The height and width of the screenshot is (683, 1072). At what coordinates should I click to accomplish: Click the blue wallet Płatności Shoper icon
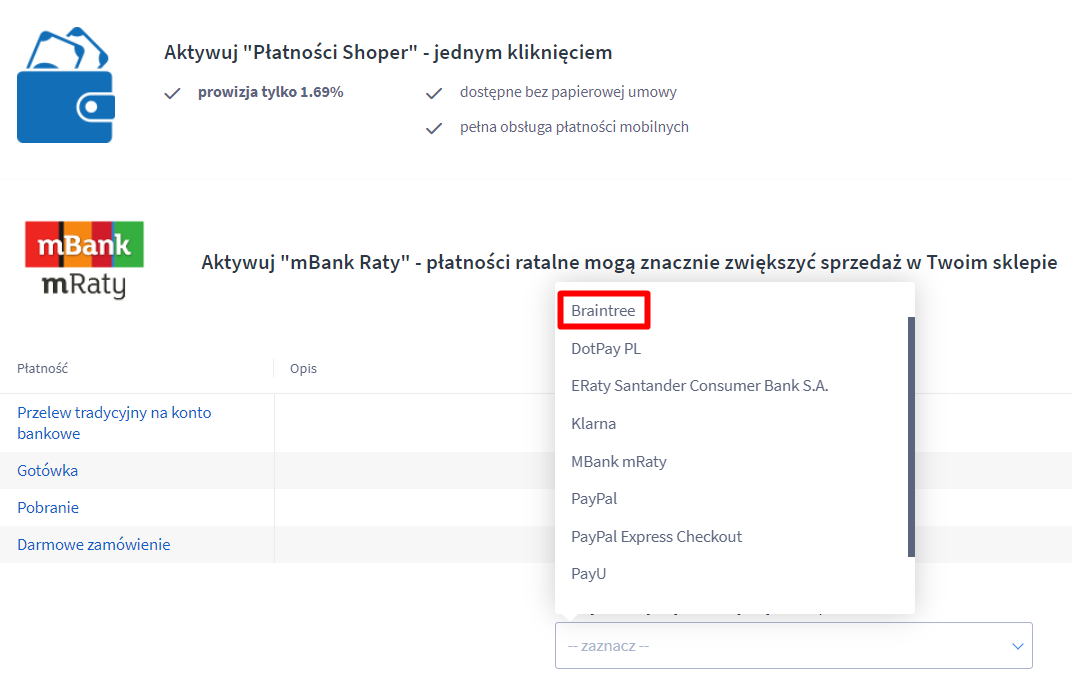pyautogui.click(x=66, y=85)
